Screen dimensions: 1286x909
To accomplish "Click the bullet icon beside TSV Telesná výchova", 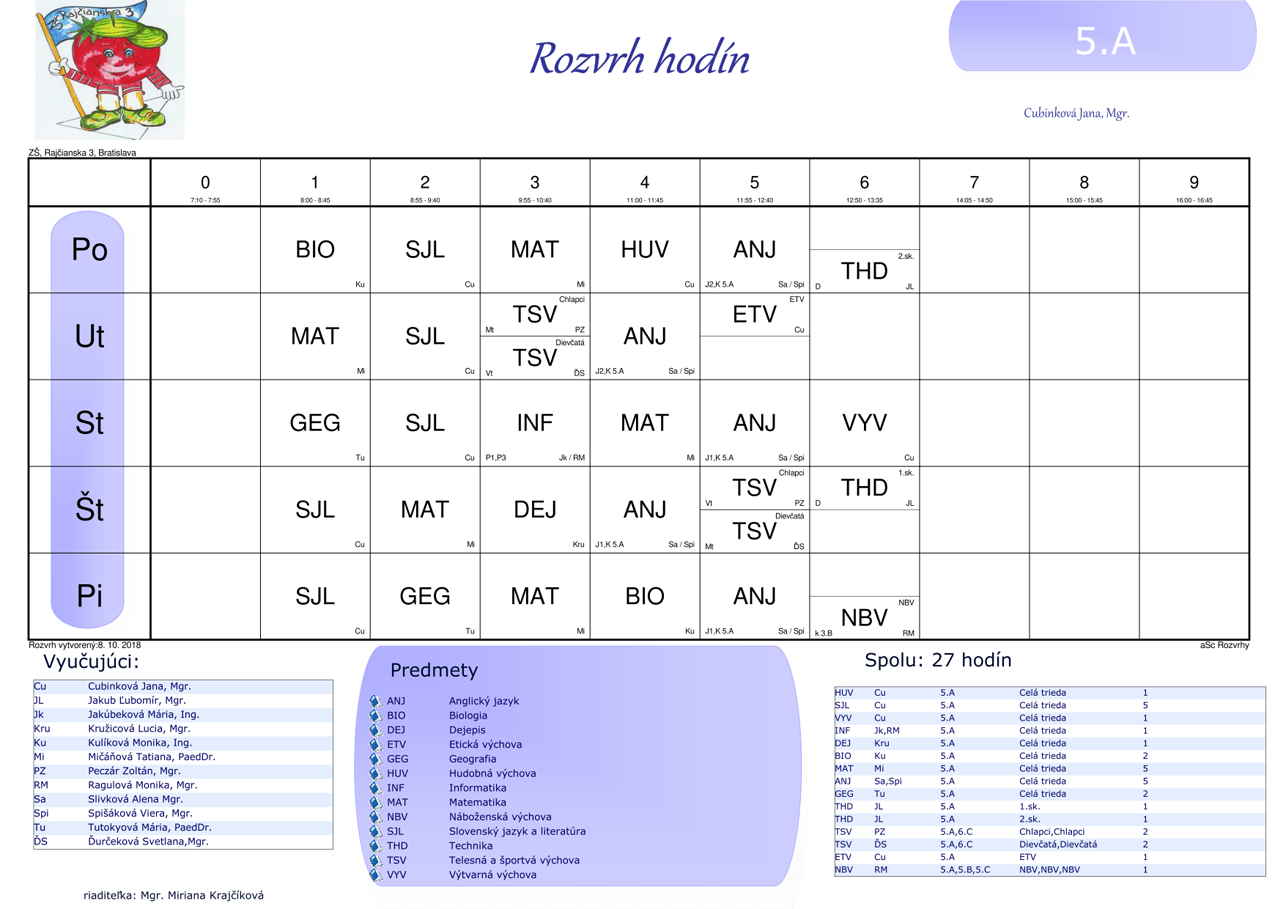I will [376, 861].
